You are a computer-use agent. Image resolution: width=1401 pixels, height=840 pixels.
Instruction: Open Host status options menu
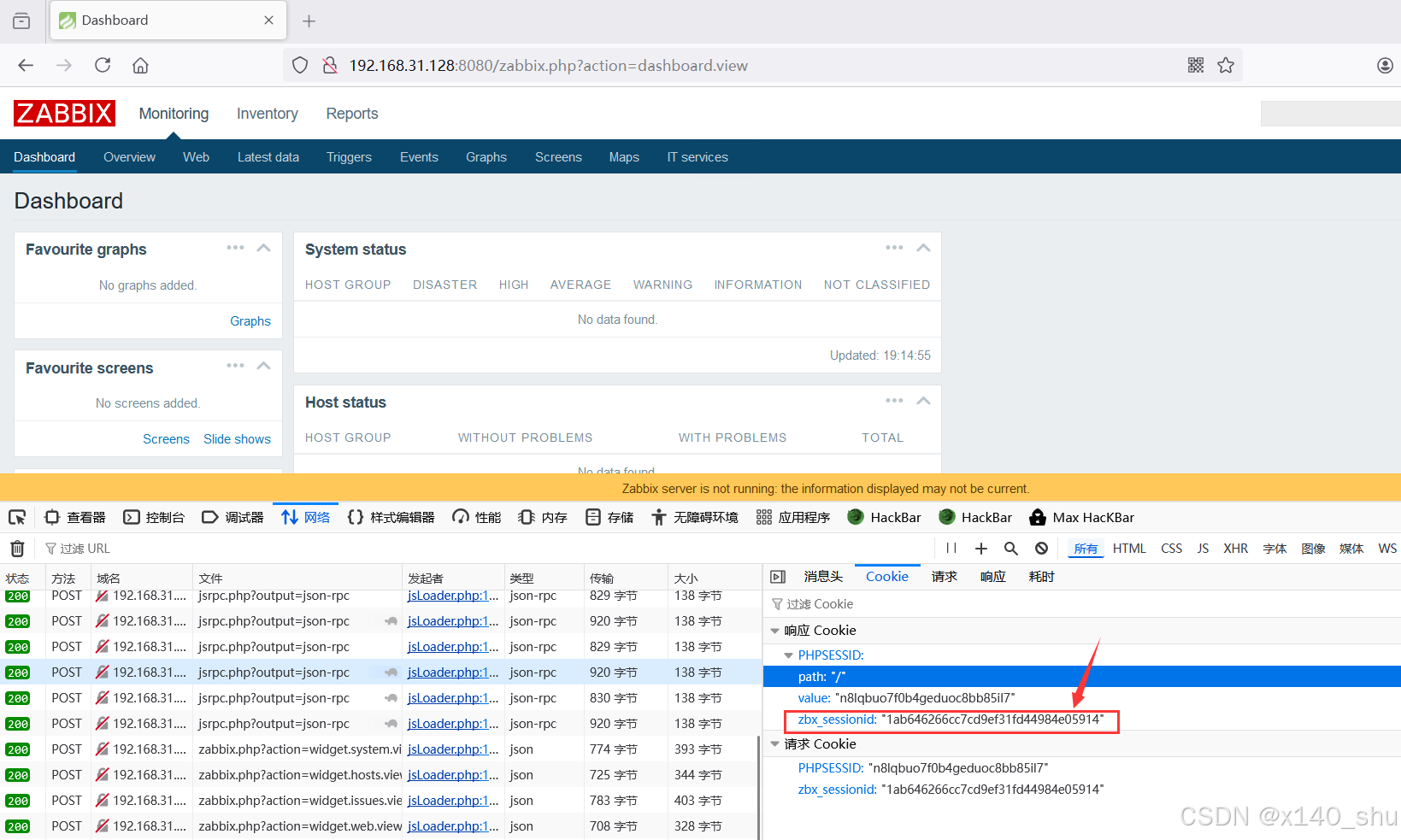894,401
